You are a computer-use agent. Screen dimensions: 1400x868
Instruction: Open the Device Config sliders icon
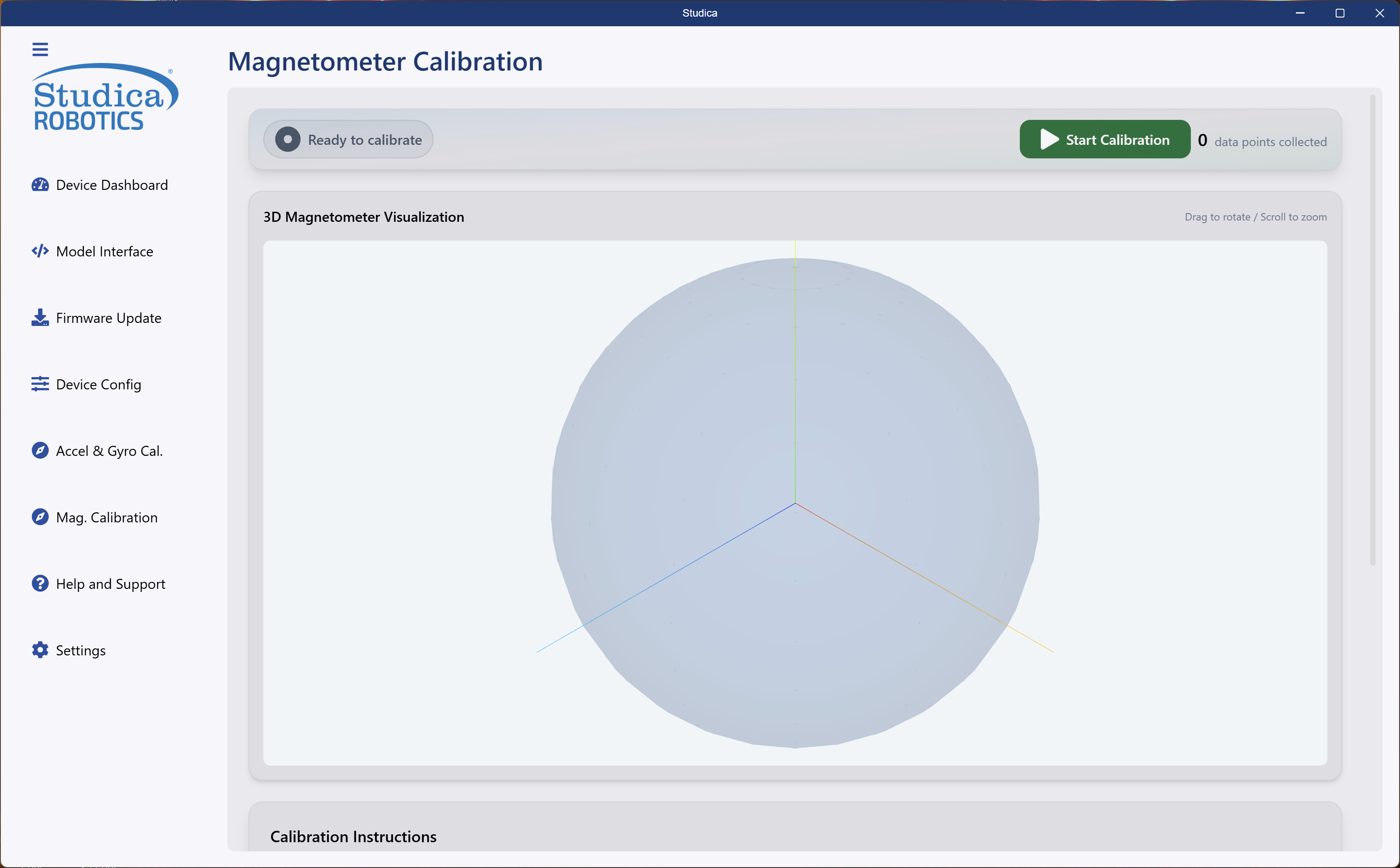[40, 384]
